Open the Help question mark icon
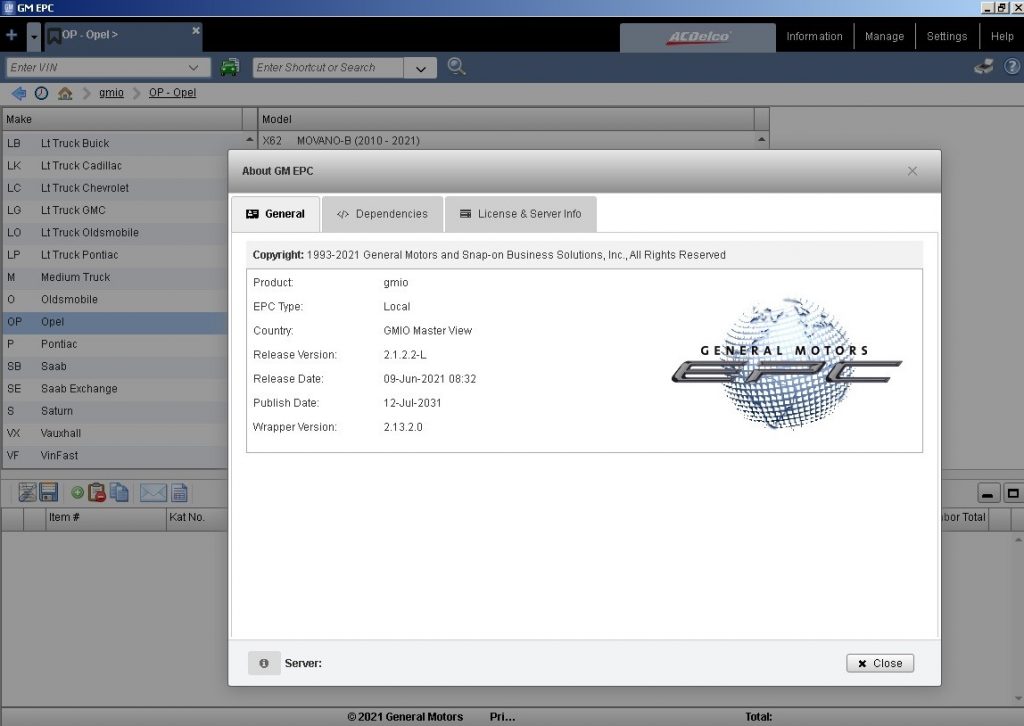This screenshot has width=1024, height=726. coord(1010,68)
